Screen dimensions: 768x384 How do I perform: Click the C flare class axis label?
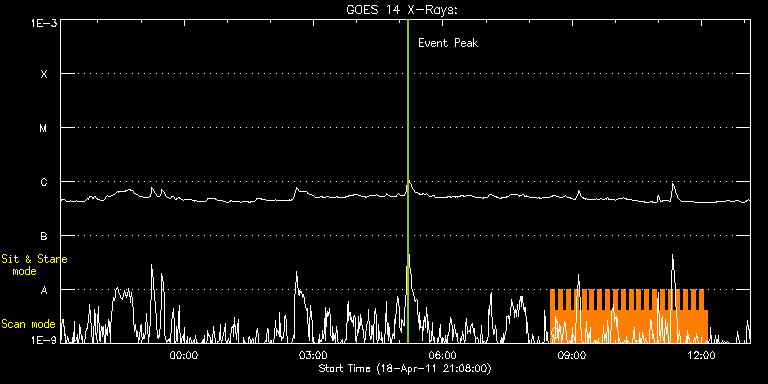(44, 182)
